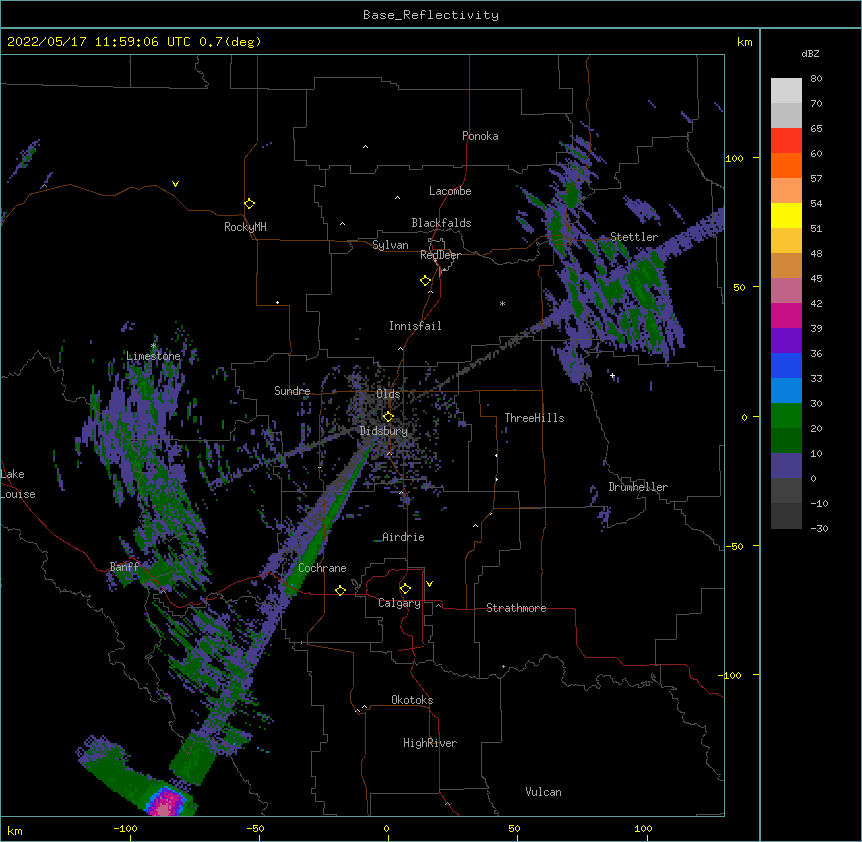Pick the red 60-65 dBZ legend swatch
862x842 pixels.
pyautogui.click(x=786, y=141)
